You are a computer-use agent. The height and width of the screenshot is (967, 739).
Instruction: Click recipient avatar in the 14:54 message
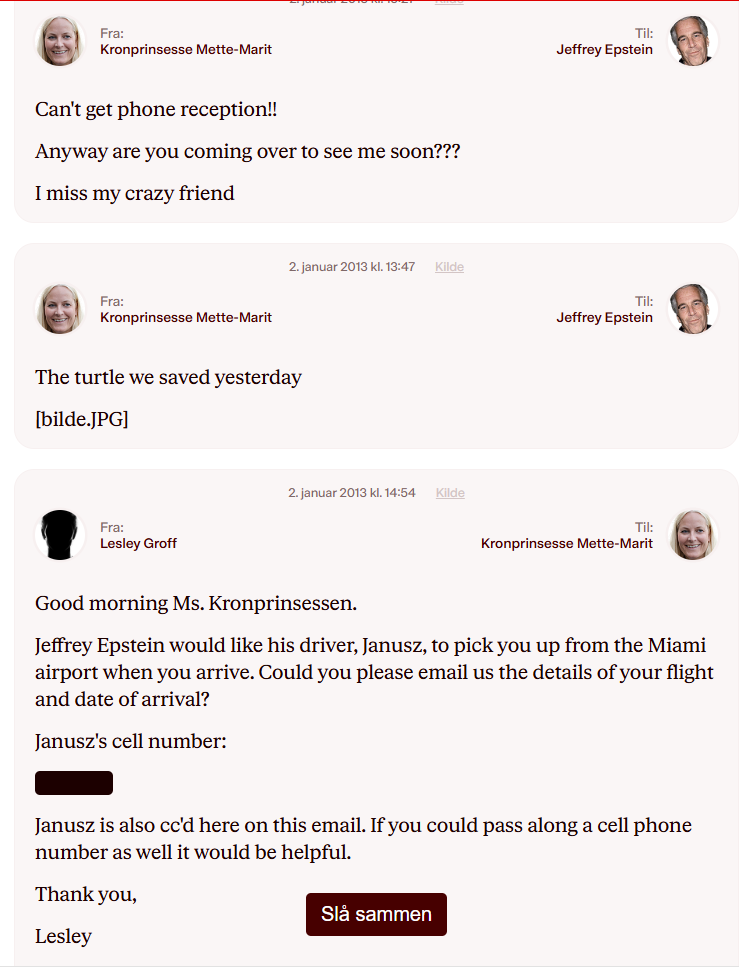coord(692,535)
